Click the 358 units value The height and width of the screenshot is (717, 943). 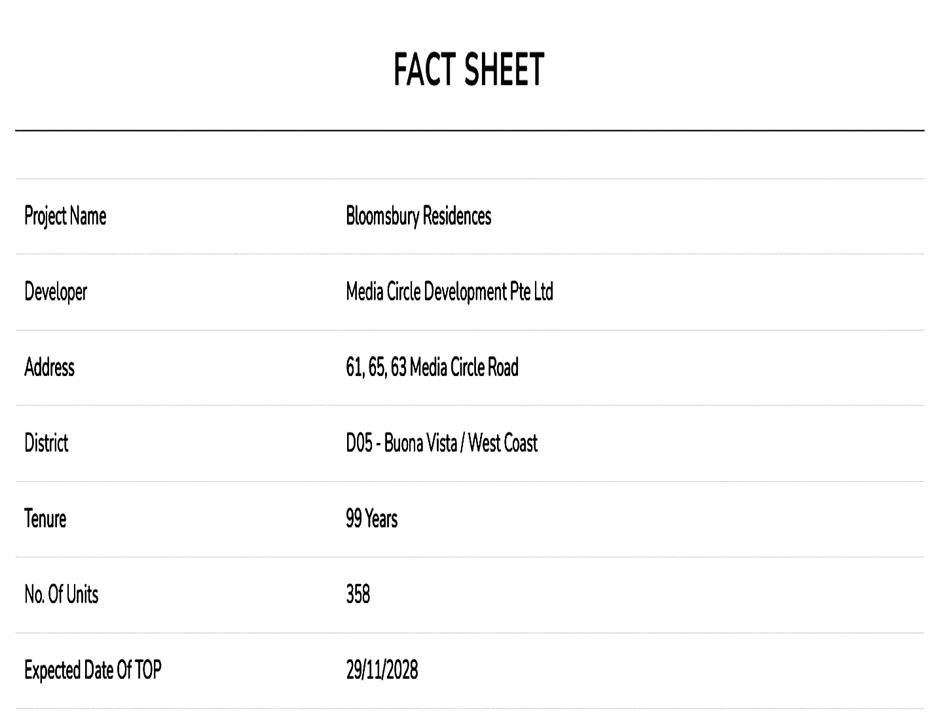pyautogui.click(x=358, y=595)
